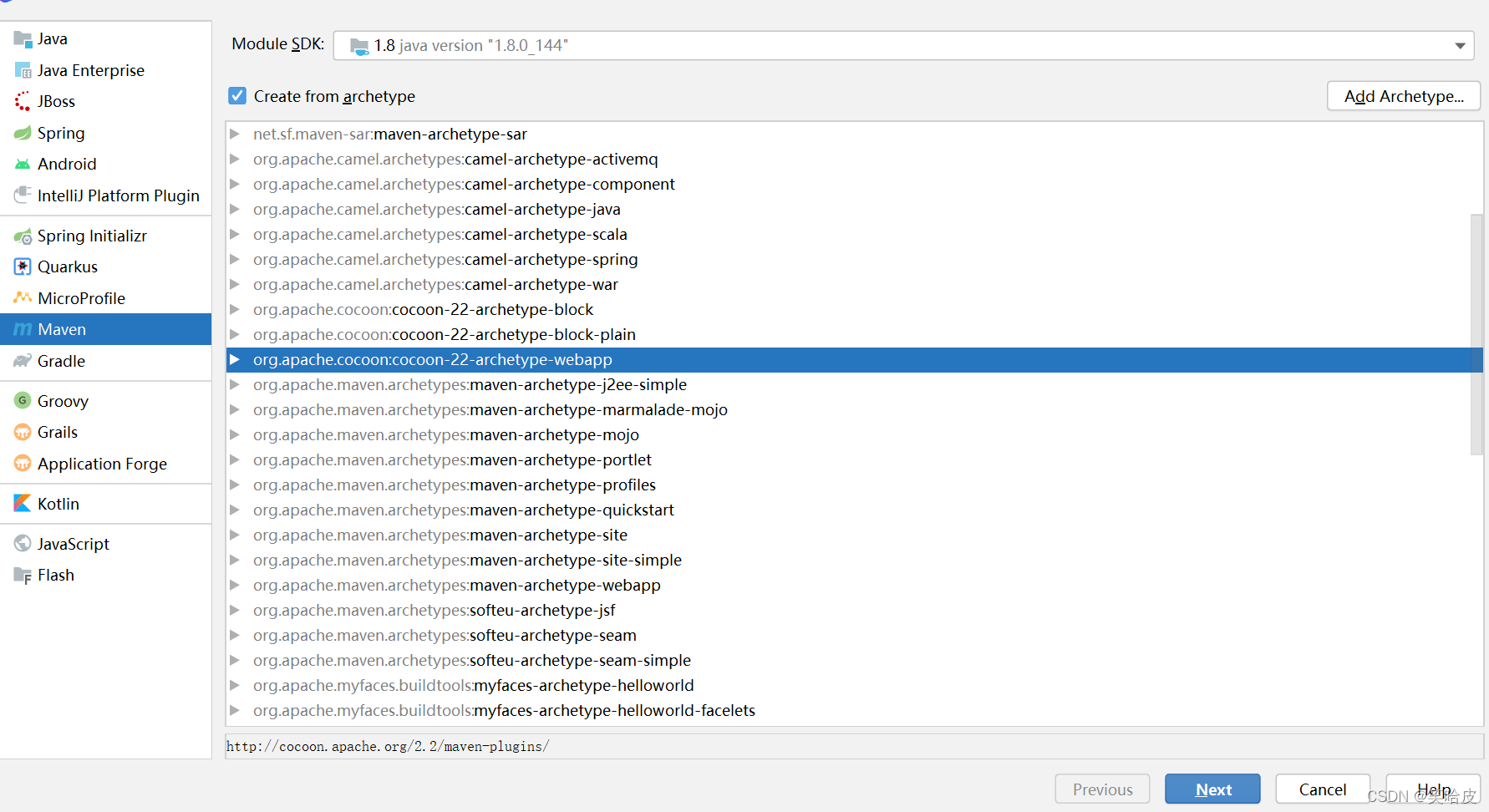Expand softeu-archetype-jsf arrow

(235, 610)
